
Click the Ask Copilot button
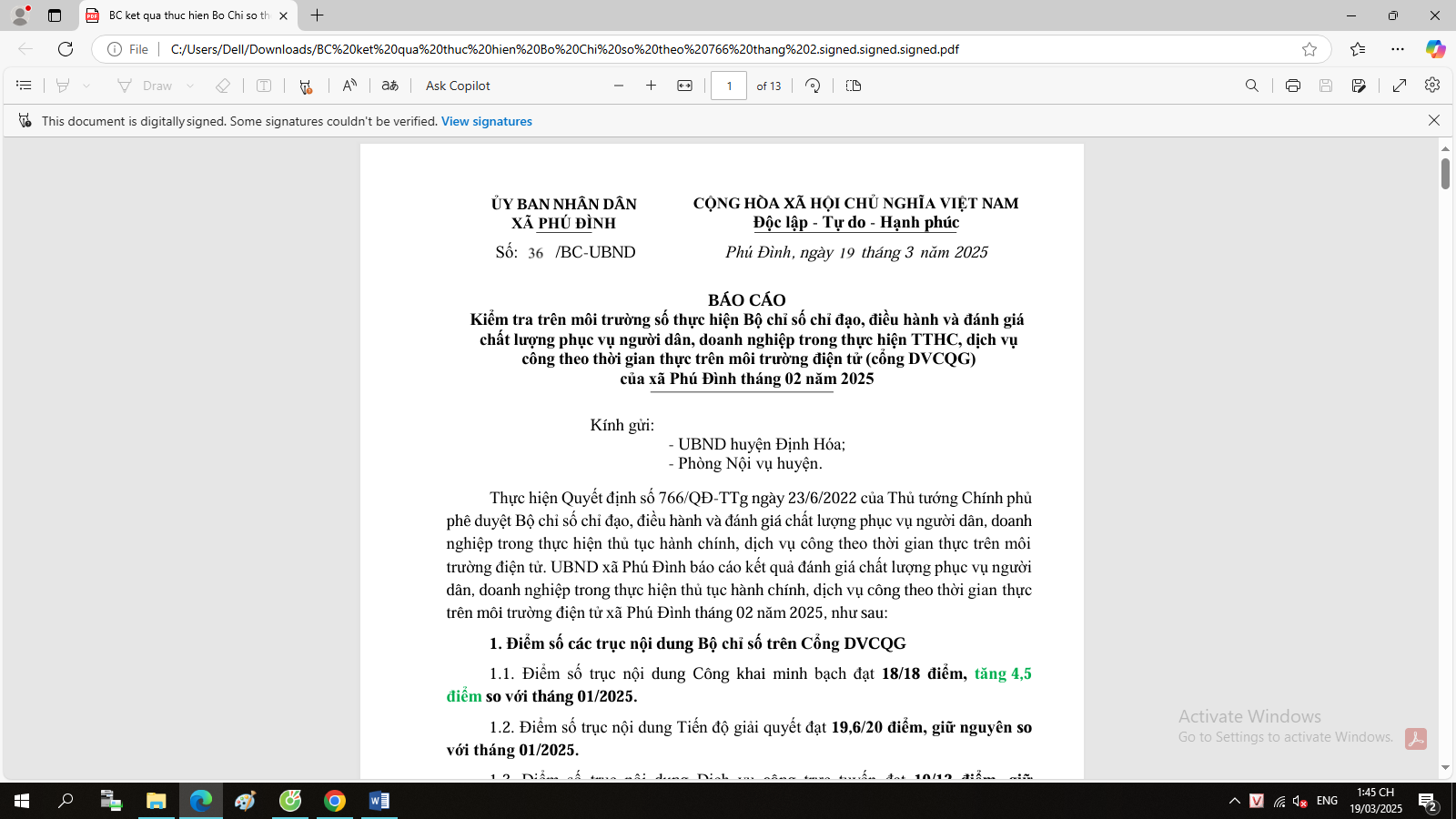(x=458, y=86)
